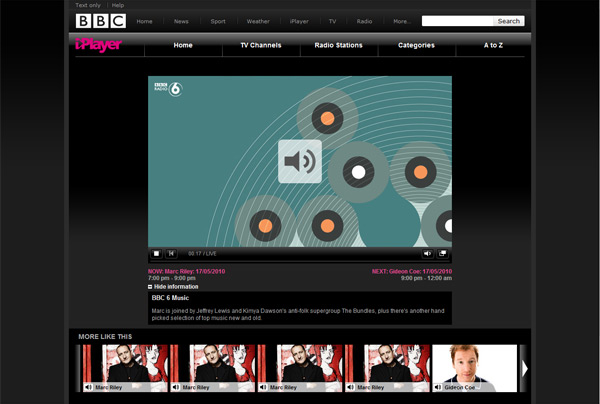Click the 7:00 pm - 9:00 pm time text
Image resolution: width=600 pixels, height=404 pixels.
click(172, 278)
